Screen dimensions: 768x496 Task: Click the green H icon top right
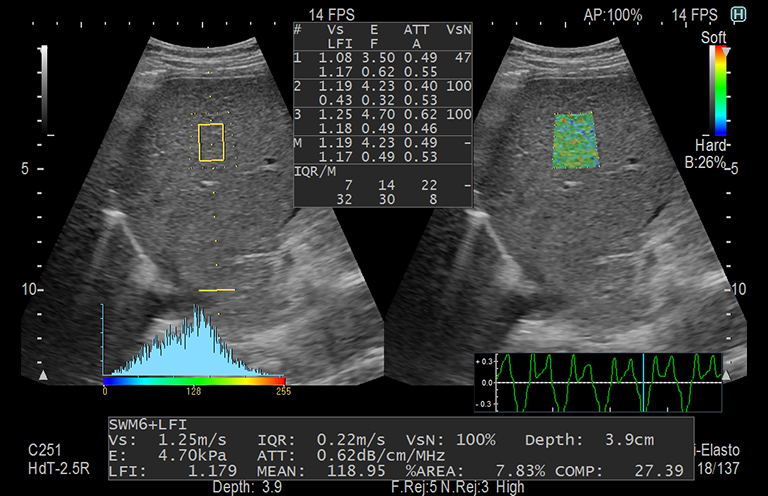click(738, 13)
